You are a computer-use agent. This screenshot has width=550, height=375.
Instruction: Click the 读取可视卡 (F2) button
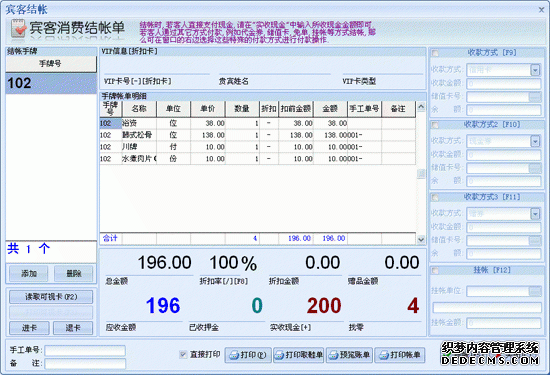51,297
